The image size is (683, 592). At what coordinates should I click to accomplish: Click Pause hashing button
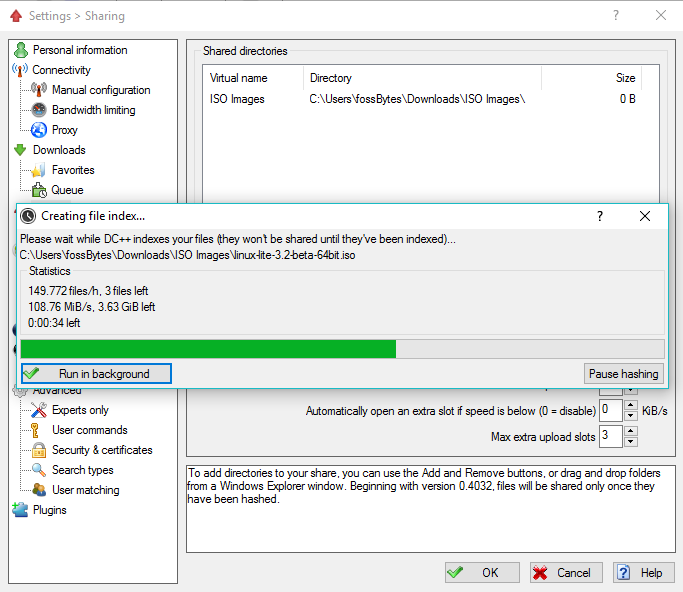623,374
